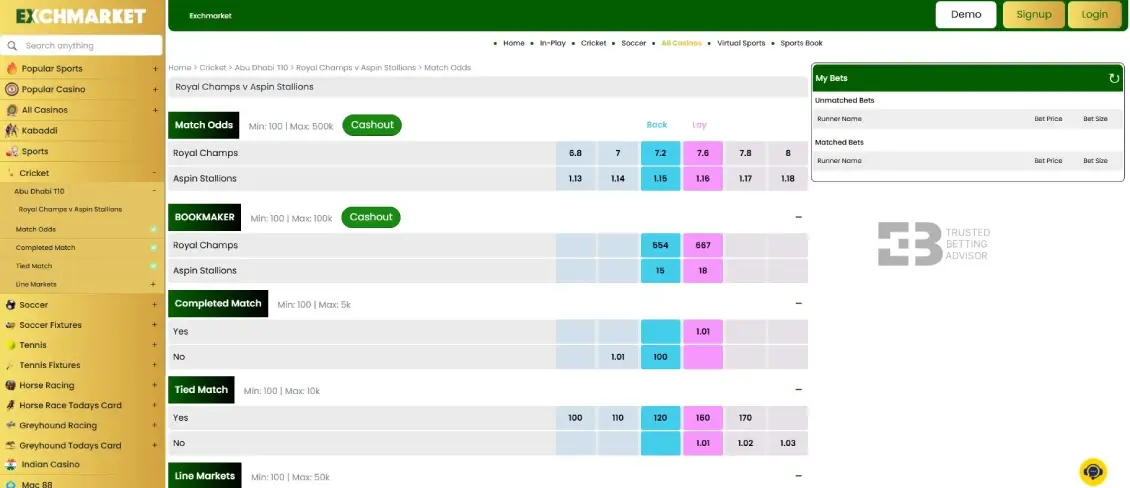Image resolution: width=1130 pixels, height=488 pixels.
Task: Expand Line Markets in the sidebar
Action: [x=154, y=285]
